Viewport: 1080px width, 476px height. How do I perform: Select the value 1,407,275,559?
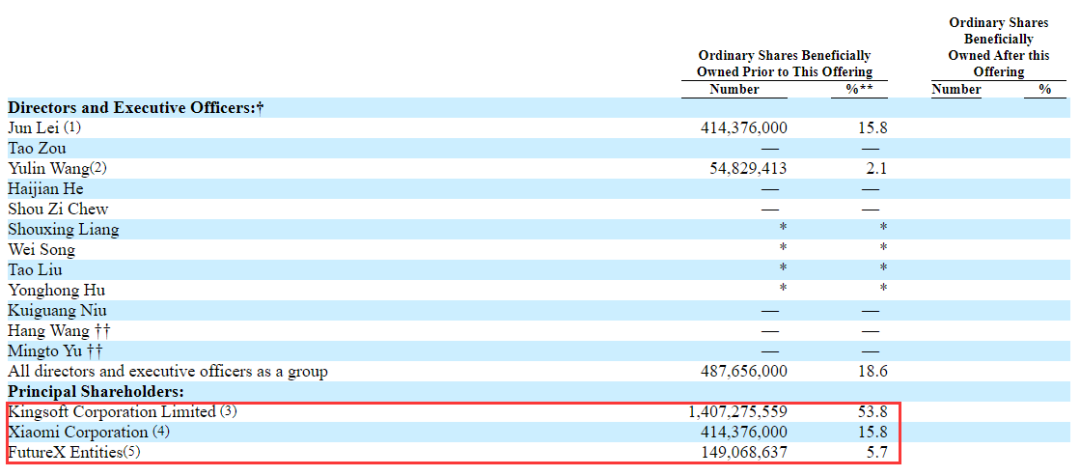738,412
